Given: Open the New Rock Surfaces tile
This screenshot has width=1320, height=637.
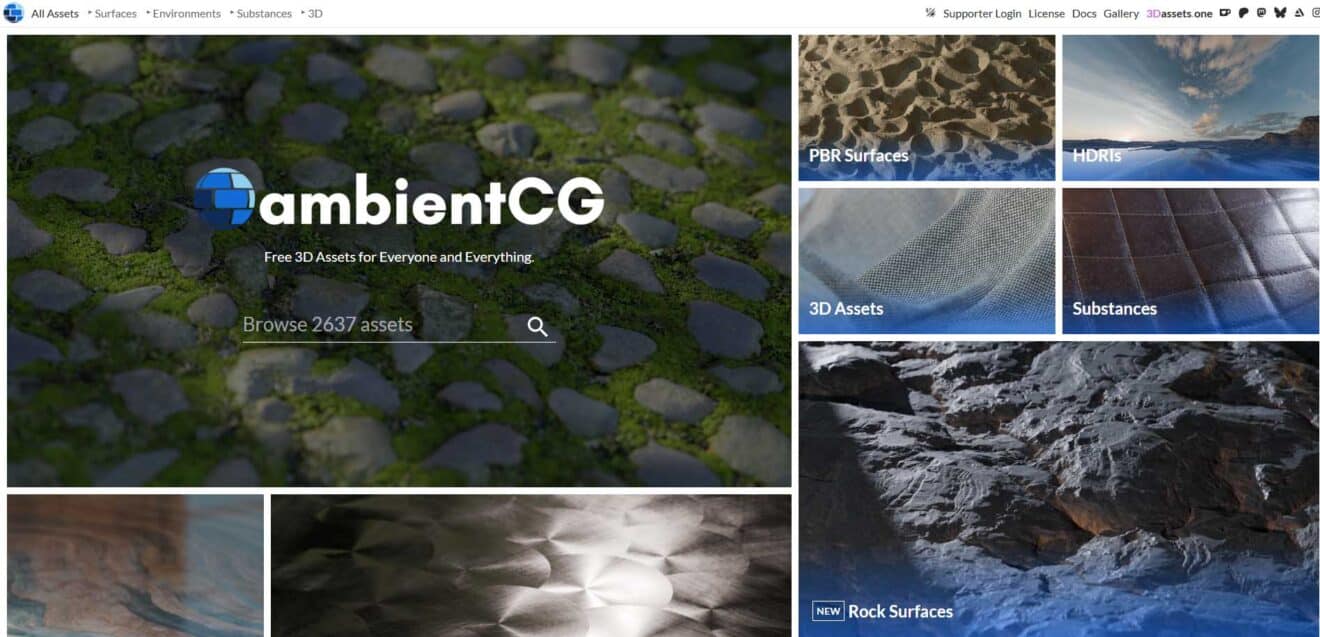Looking at the screenshot, I should point(1058,489).
